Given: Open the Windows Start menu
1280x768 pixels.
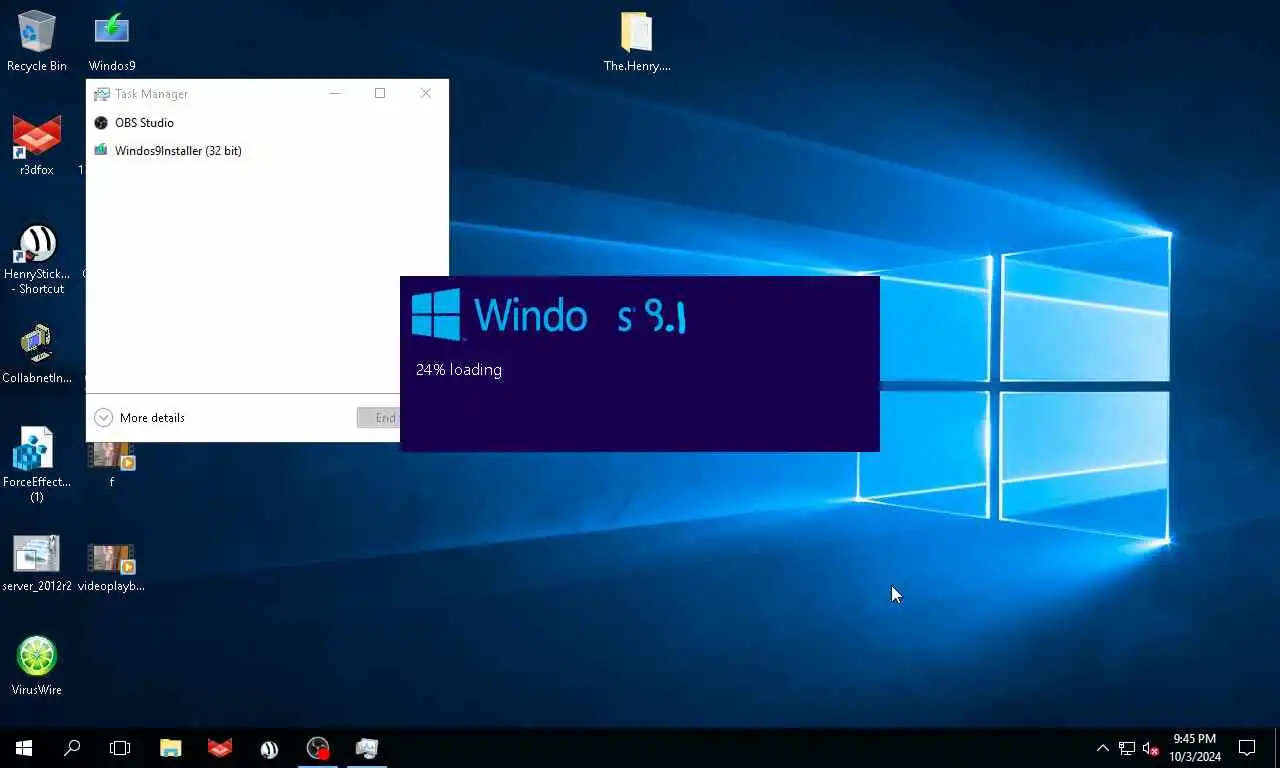Looking at the screenshot, I should pos(24,748).
